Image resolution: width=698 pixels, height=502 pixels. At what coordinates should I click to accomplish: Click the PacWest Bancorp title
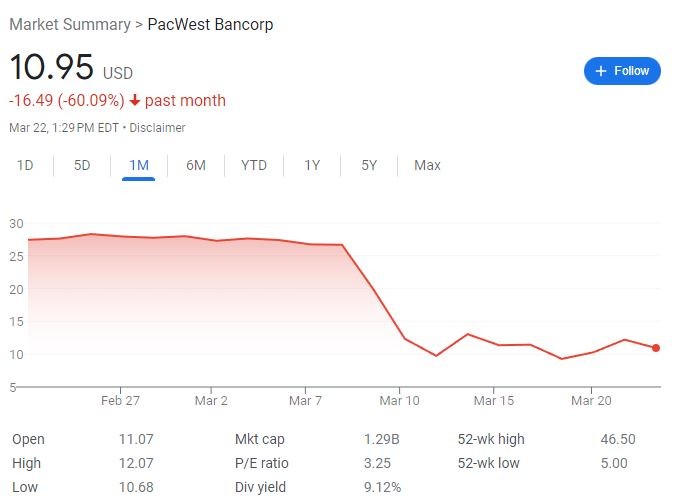pos(210,24)
